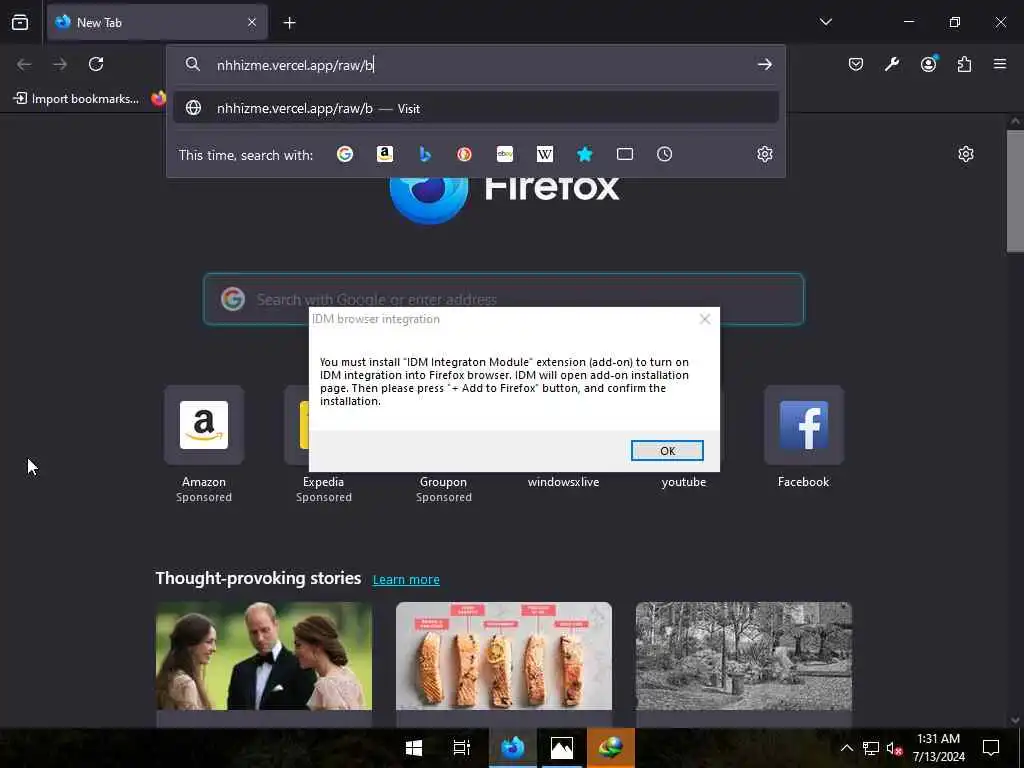This screenshot has height=768, width=1024.
Task: Show hidden system tray icons
Action: click(846, 748)
